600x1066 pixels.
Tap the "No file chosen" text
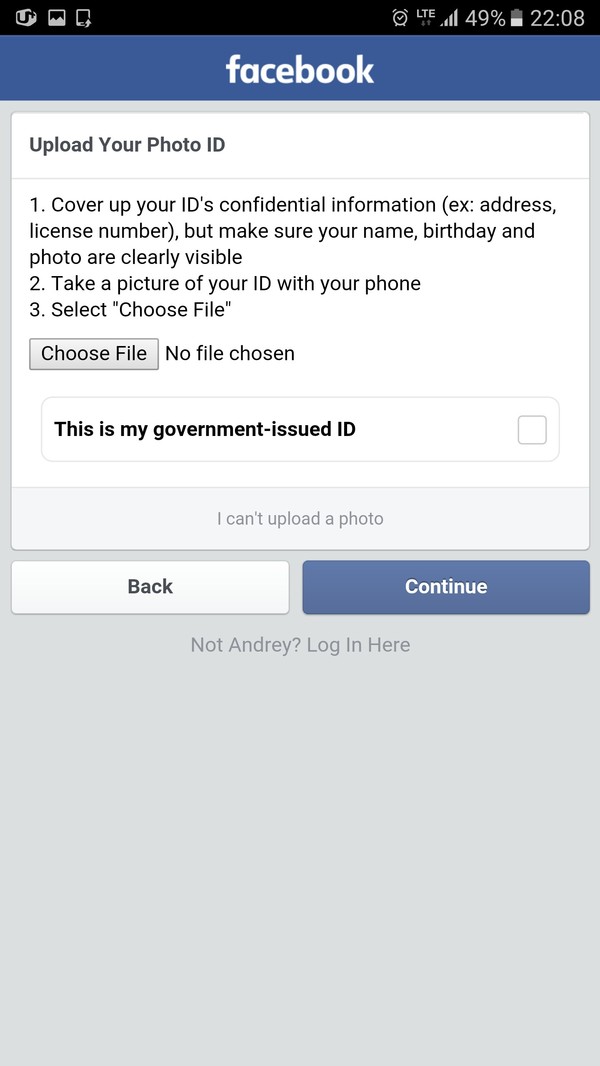tap(230, 353)
